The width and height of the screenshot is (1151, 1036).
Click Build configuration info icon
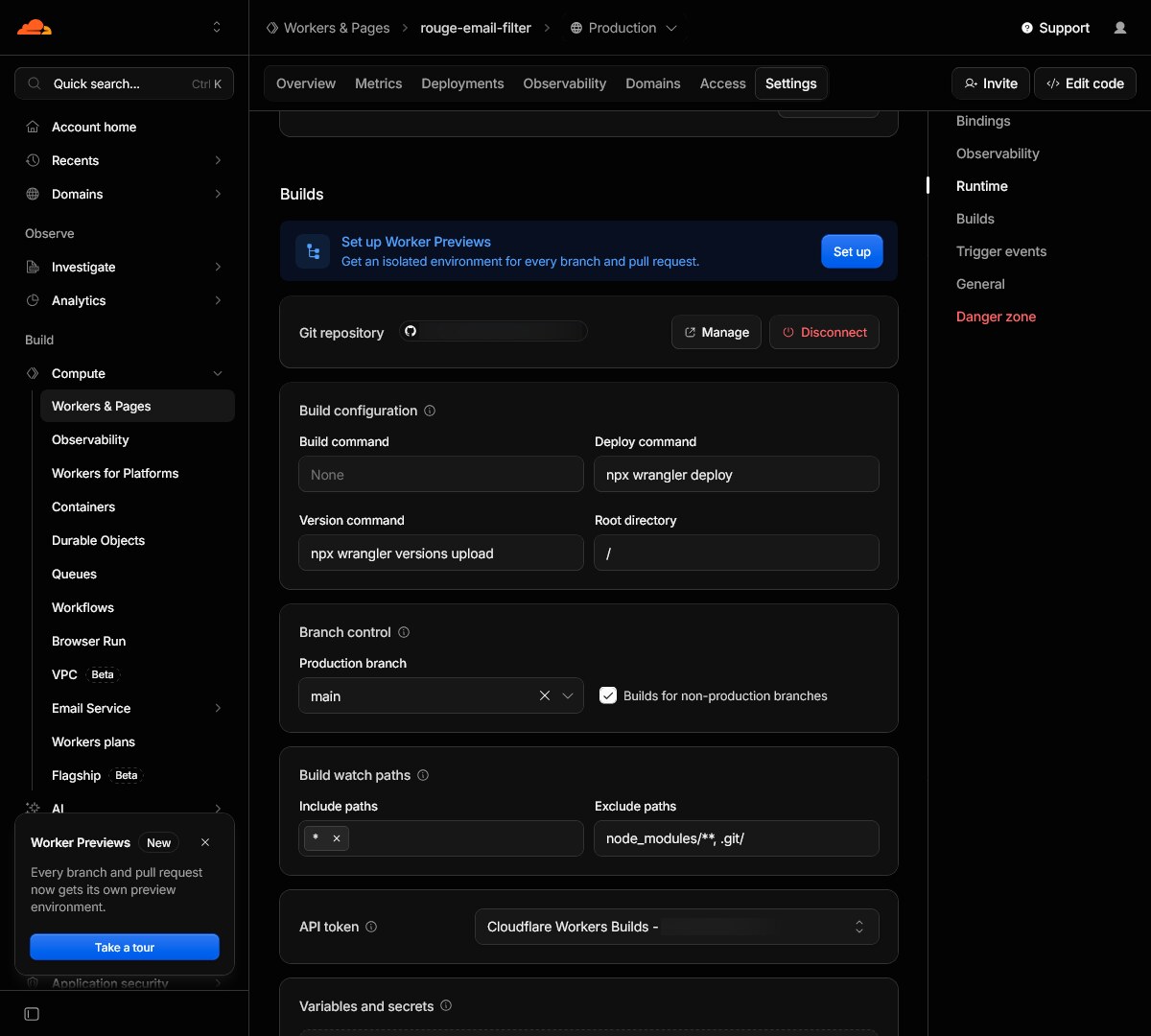pos(430,411)
